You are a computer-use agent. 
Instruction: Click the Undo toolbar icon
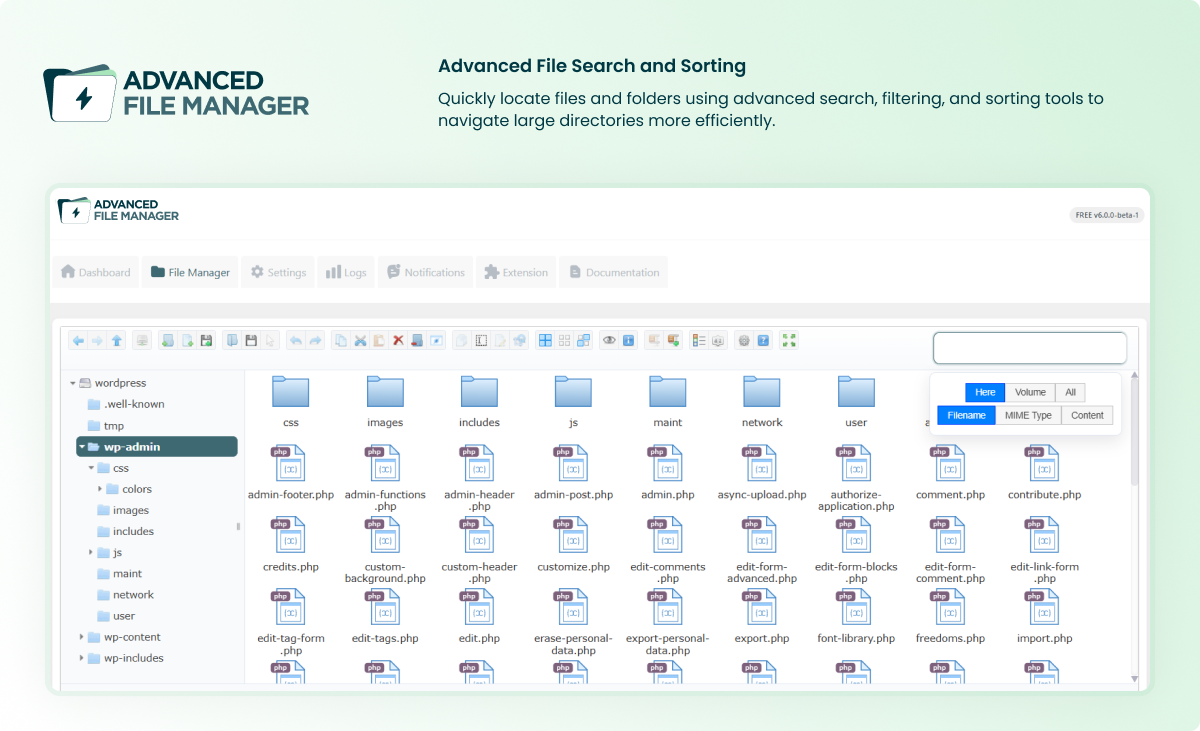296,341
